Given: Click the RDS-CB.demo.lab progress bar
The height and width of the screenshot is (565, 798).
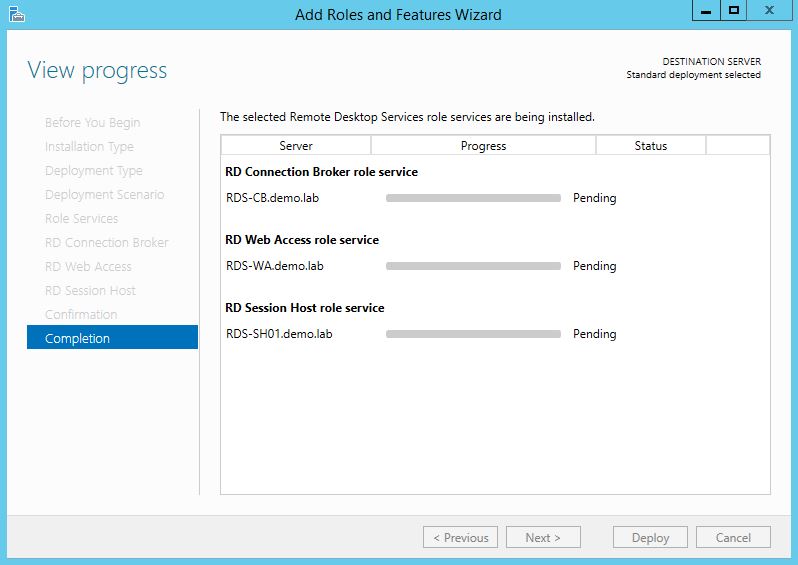Looking at the screenshot, I should click(x=473, y=198).
